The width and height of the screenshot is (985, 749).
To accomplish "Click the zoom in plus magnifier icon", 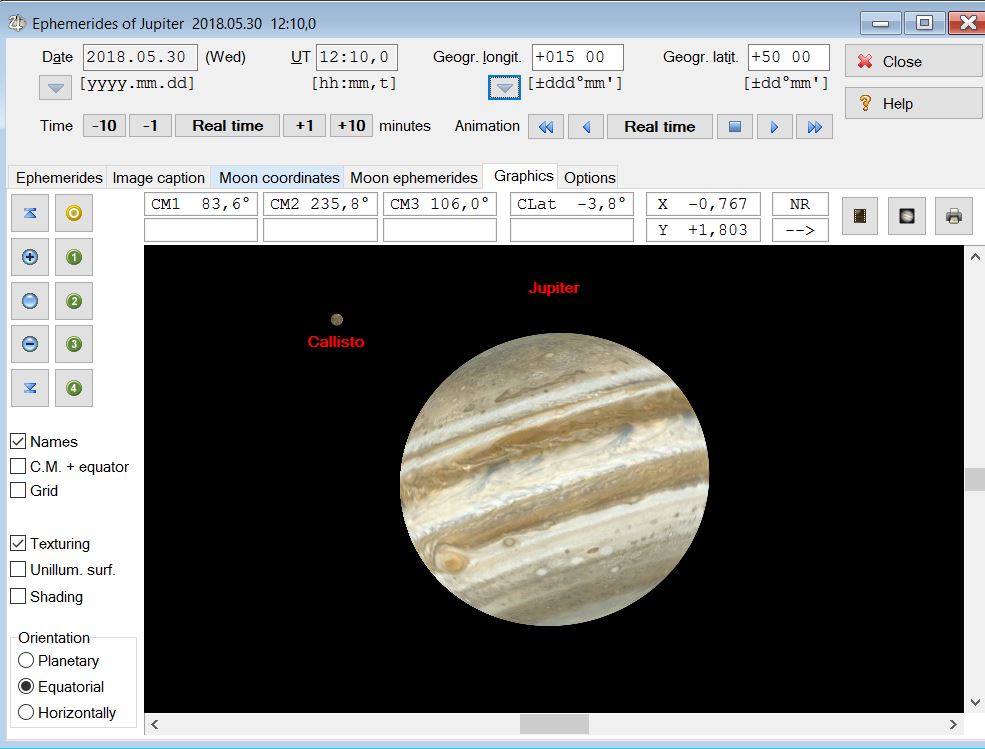I will click(x=30, y=258).
